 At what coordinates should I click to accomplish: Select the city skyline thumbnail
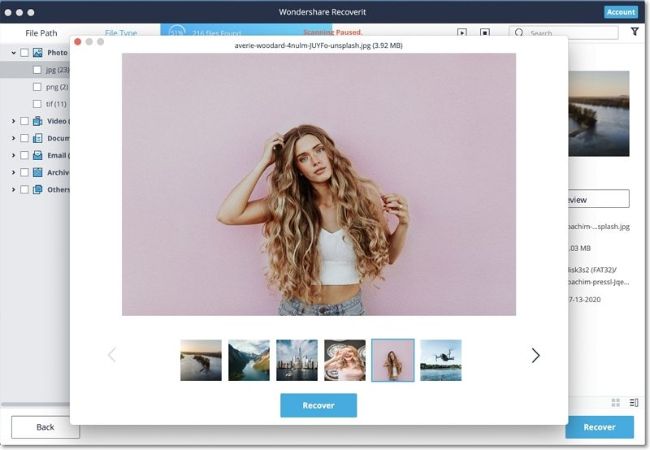[x=297, y=360]
